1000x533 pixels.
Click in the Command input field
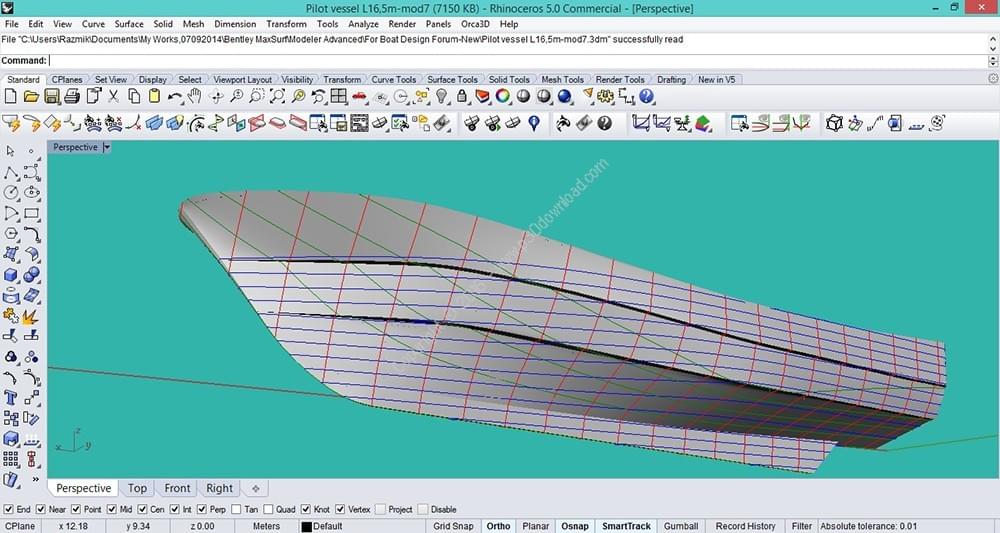(518, 61)
